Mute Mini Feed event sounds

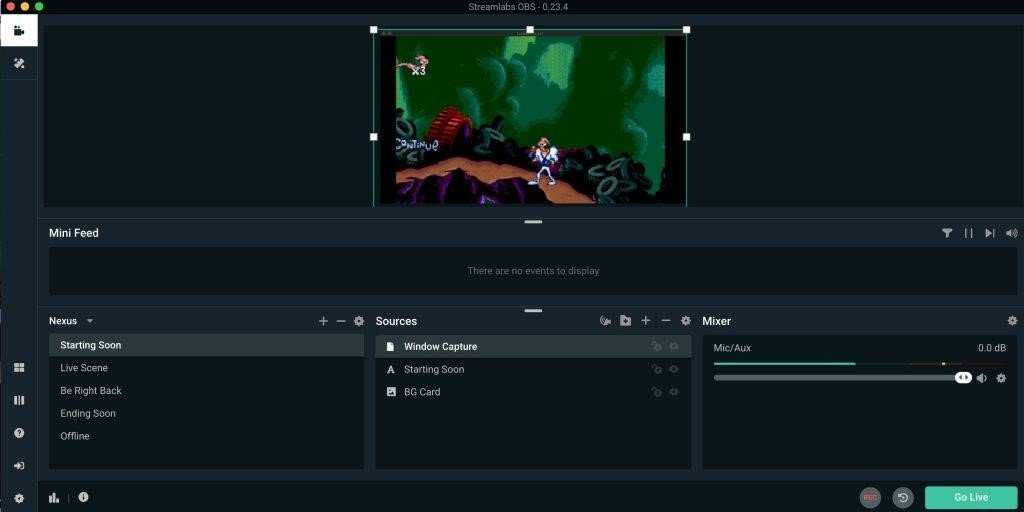(1011, 233)
